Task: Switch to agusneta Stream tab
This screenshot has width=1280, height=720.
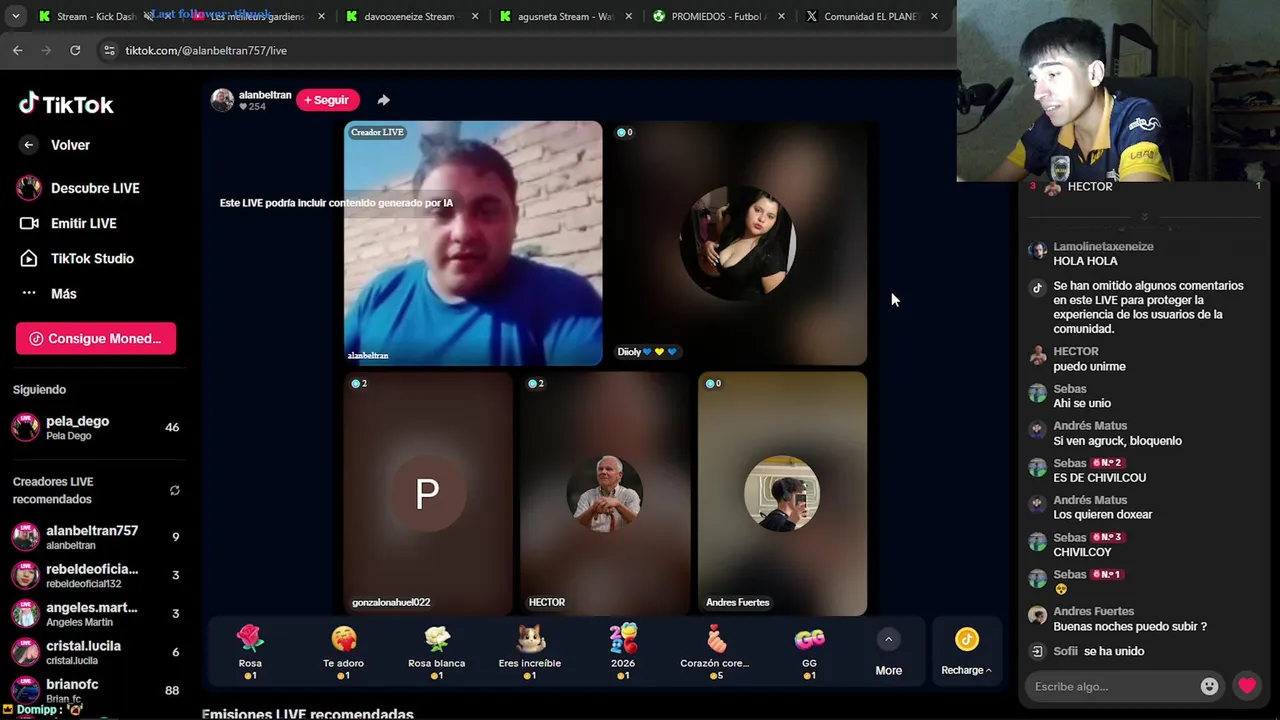Action: [564, 16]
